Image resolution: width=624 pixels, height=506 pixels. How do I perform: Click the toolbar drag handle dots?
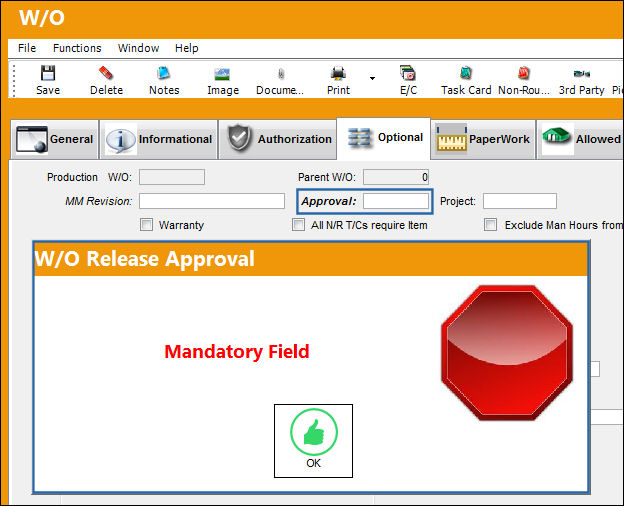pyautogui.click(x=14, y=81)
